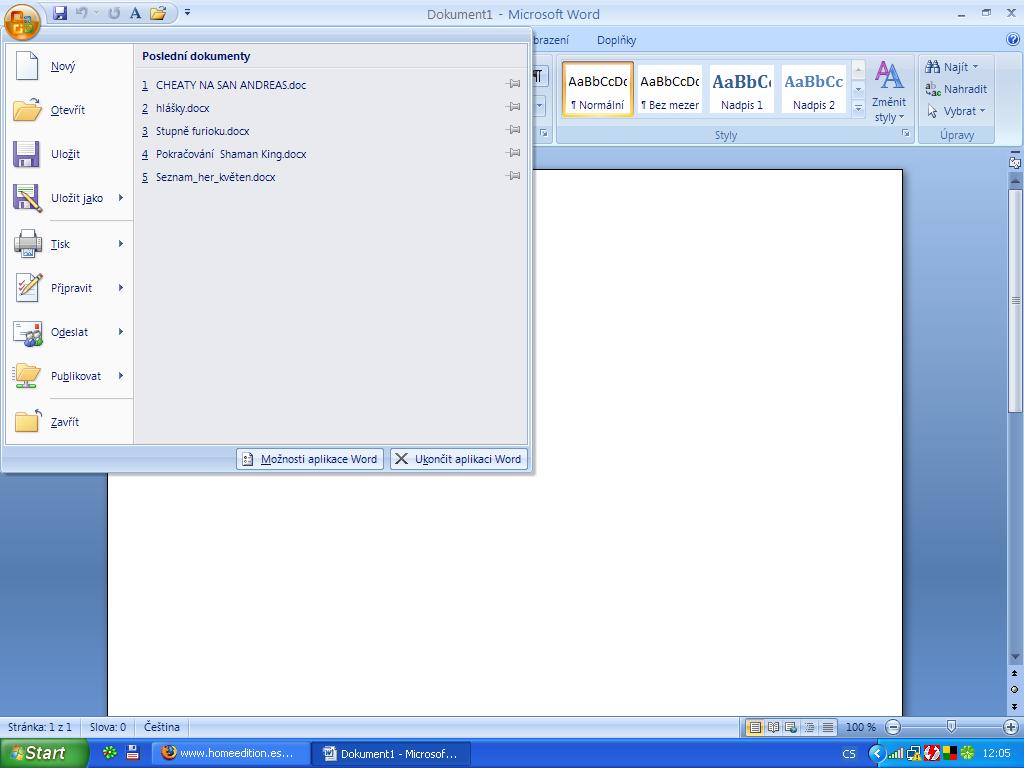The height and width of the screenshot is (768, 1024).
Task: Click the Select Browse Object circle button
Action: pos(1014,689)
